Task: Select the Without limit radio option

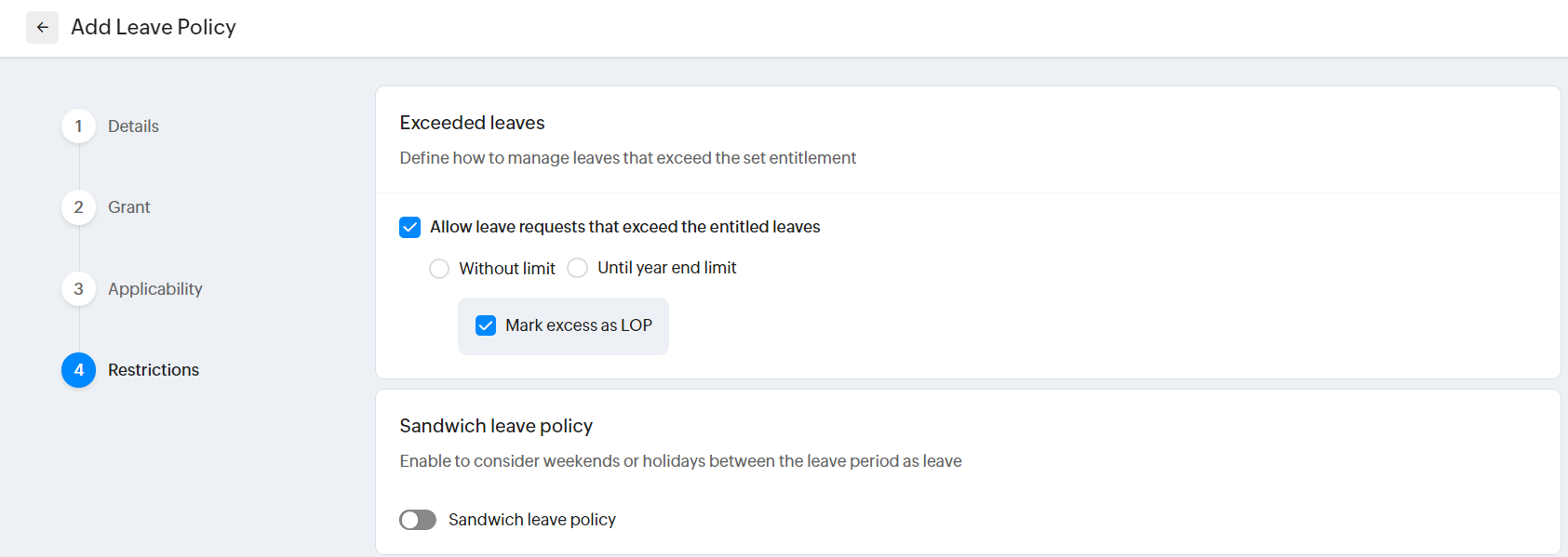Action: (439, 269)
